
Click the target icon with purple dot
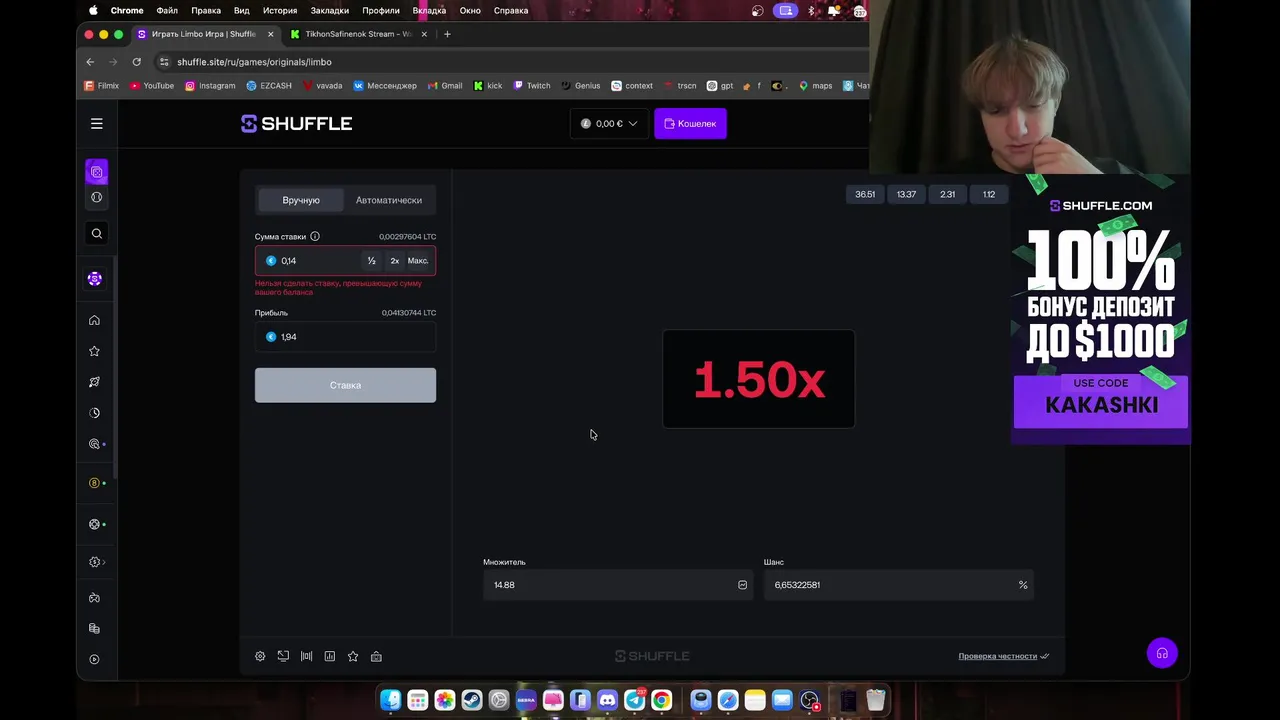(94, 444)
